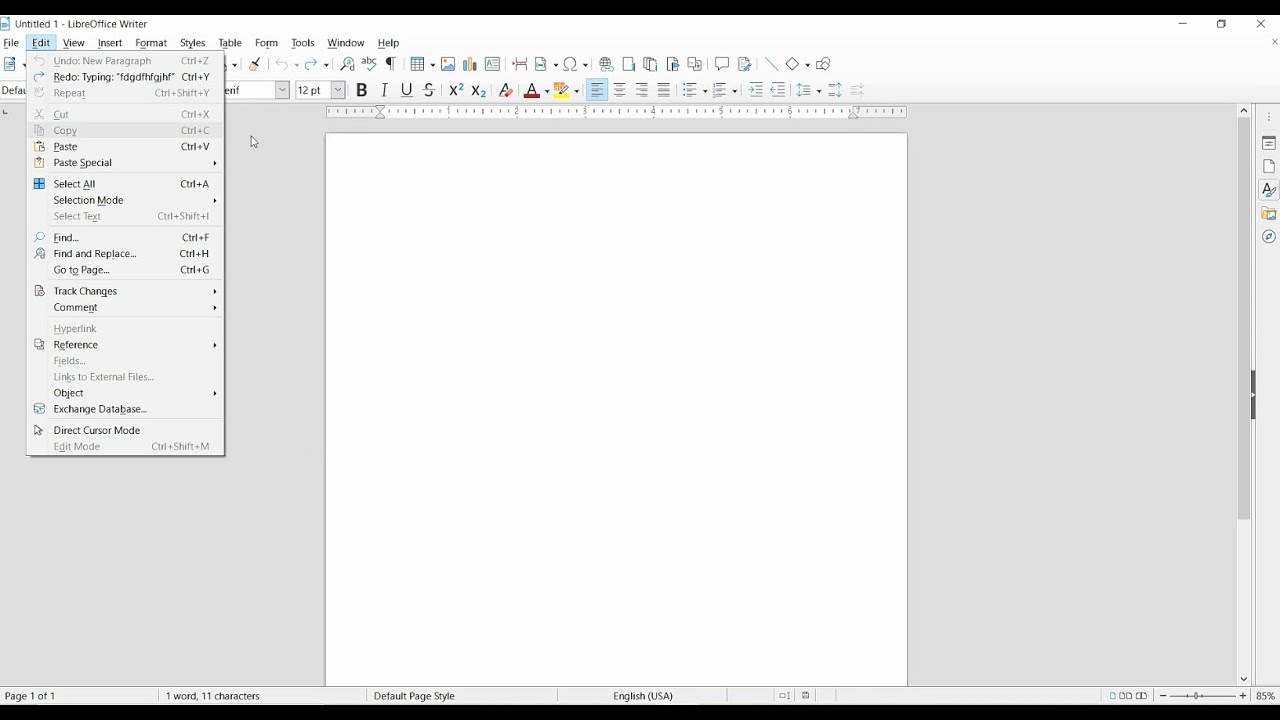Open font color dropdown arrow
Image resolution: width=1280 pixels, height=720 pixels.
(x=548, y=90)
